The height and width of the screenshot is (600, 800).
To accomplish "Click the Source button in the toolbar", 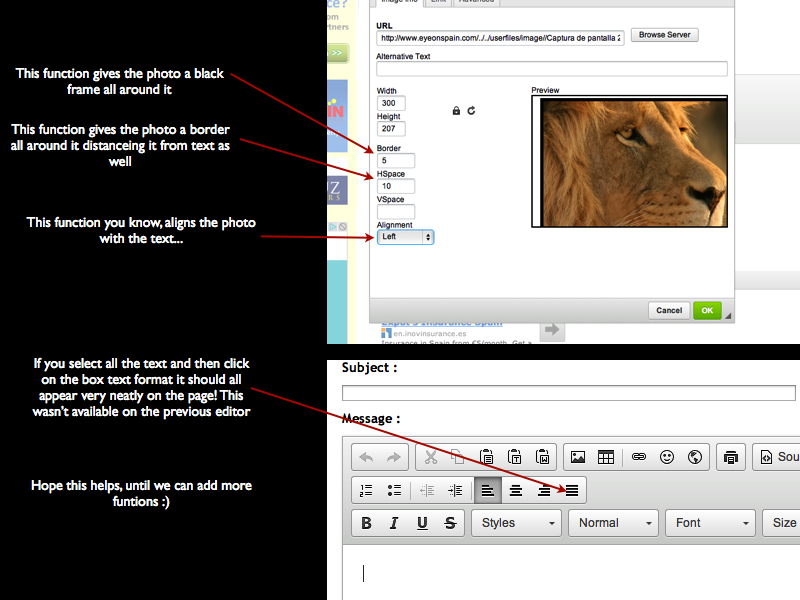I will point(777,457).
